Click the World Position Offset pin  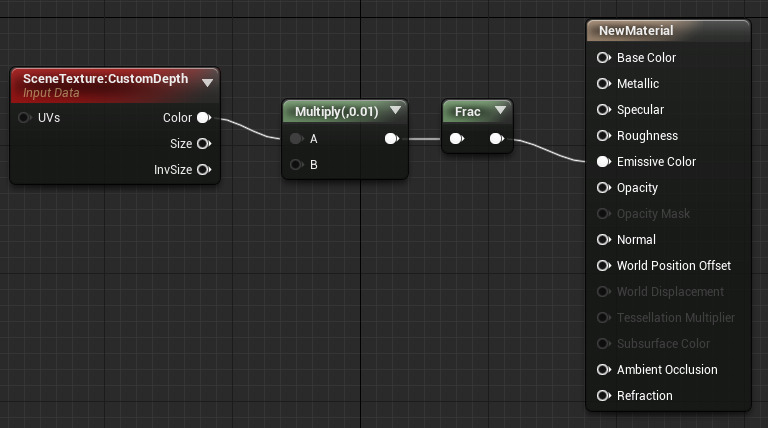point(603,265)
